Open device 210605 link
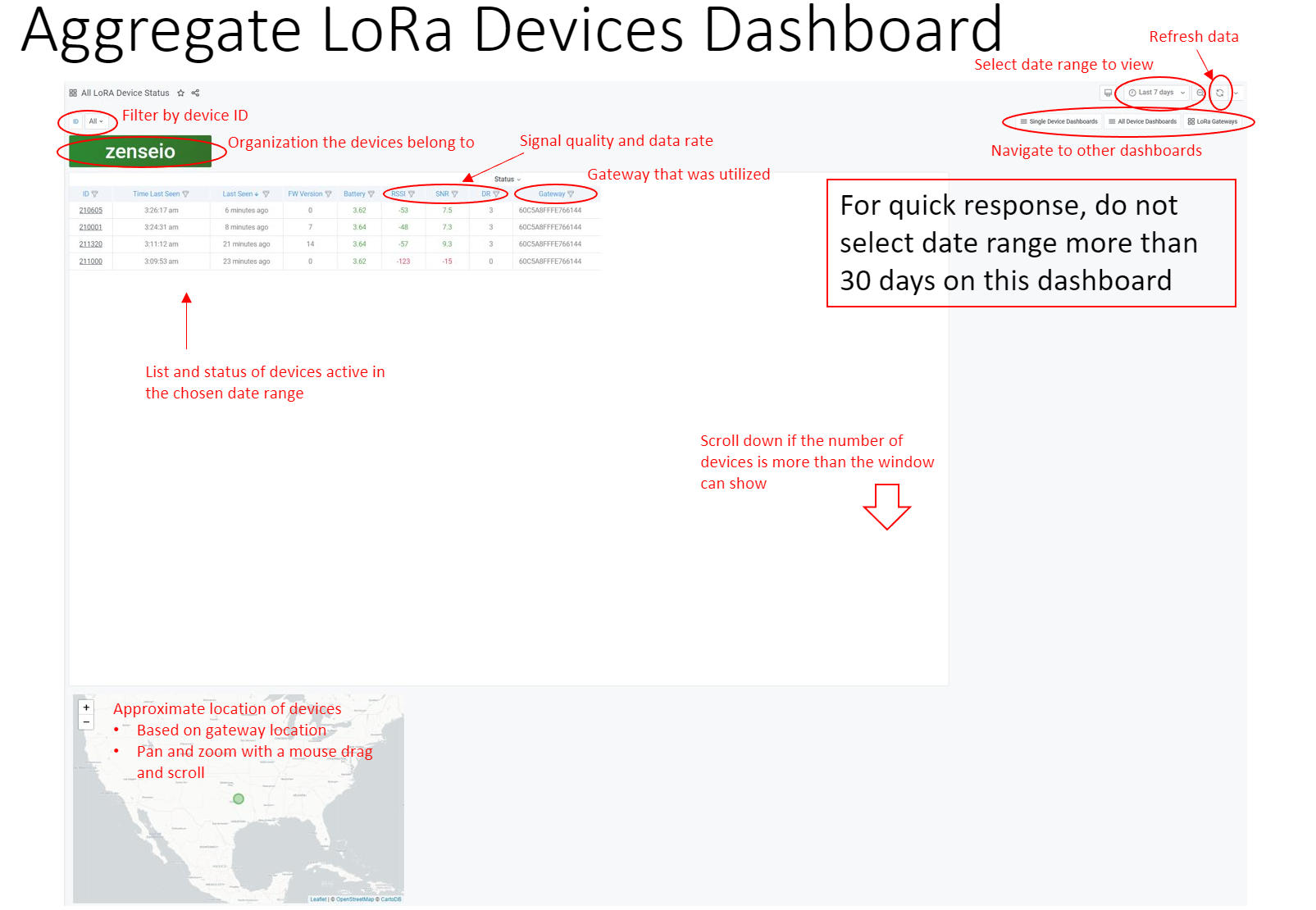 click(x=90, y=211)
